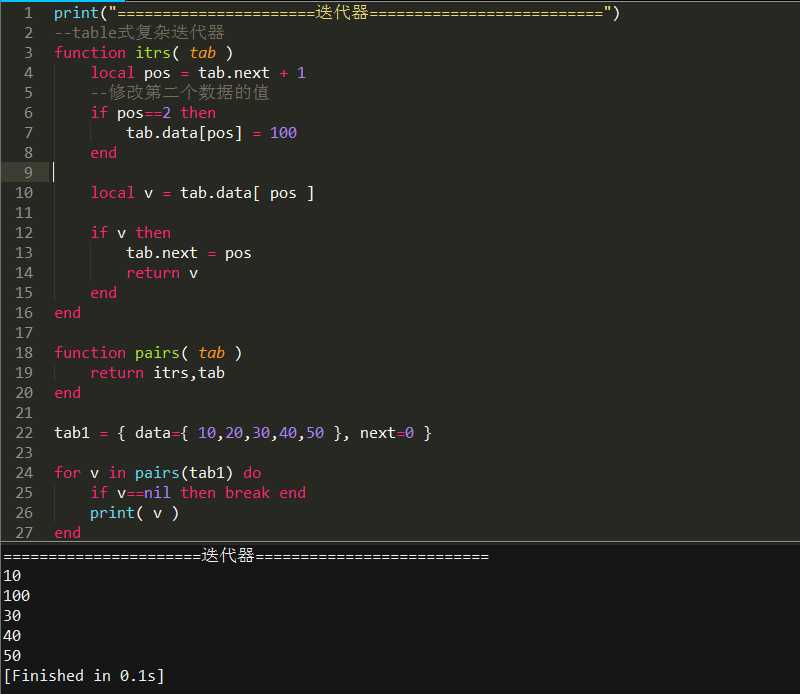Click 'tab1' variable on line 22
Viewport: 800px width, 694px height.
pyautogui.click(x=72, y=433)
